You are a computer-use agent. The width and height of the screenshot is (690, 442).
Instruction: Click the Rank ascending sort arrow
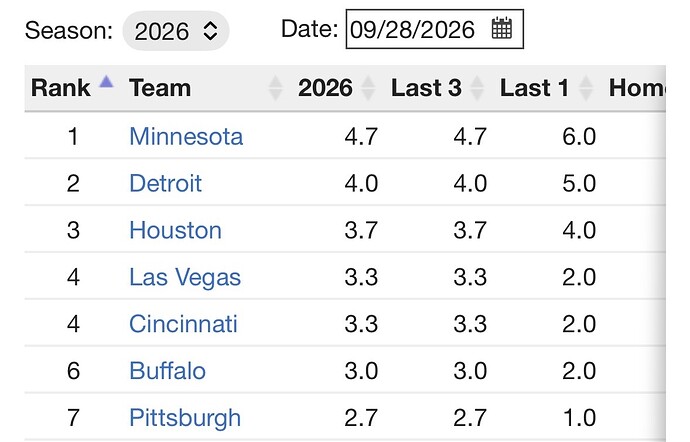click(106, 82)
